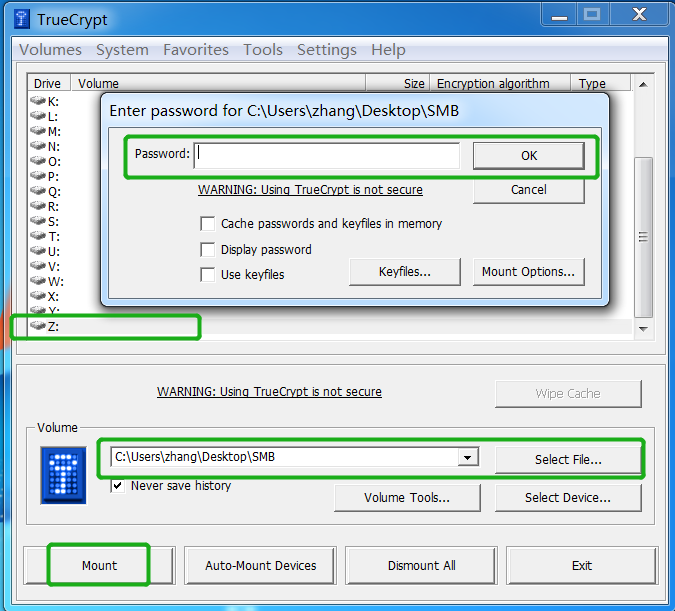This screenshot has width=675, height=611.
Task: Select the U: drive icon
Action: pos(38,251)
